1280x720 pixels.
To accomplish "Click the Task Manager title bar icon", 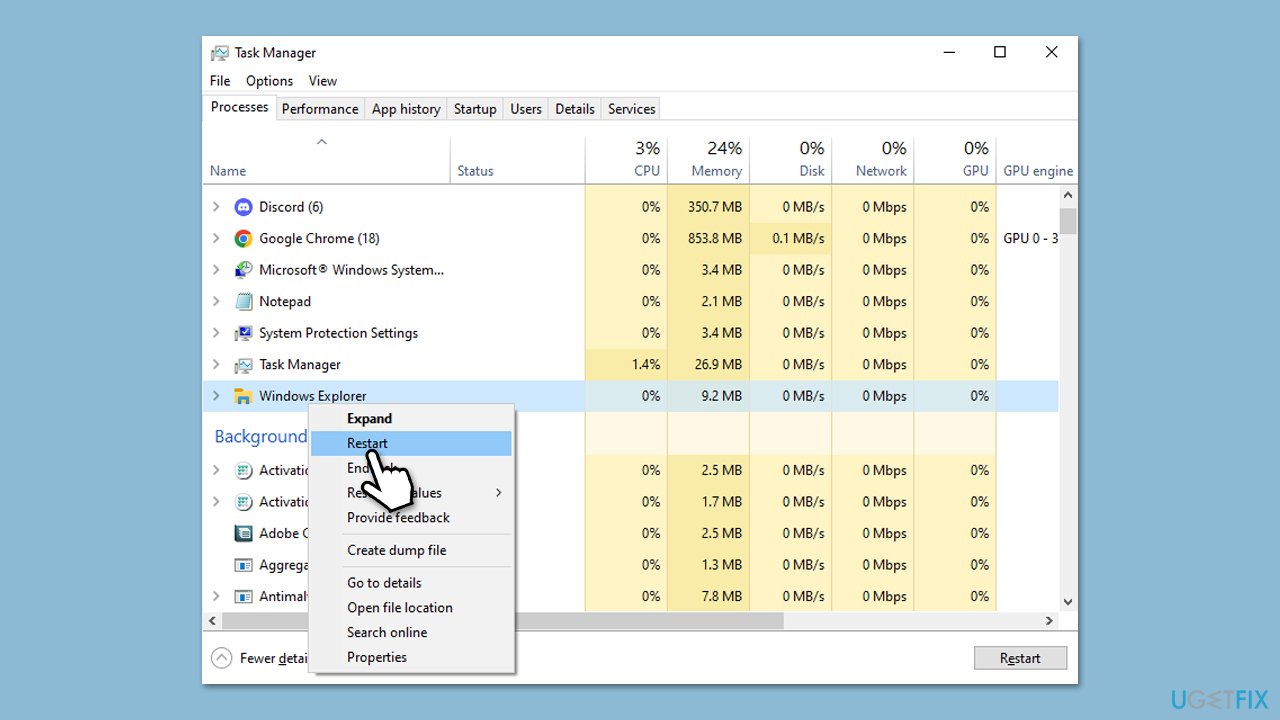I will pyautogui.click(x=219, y=53).
